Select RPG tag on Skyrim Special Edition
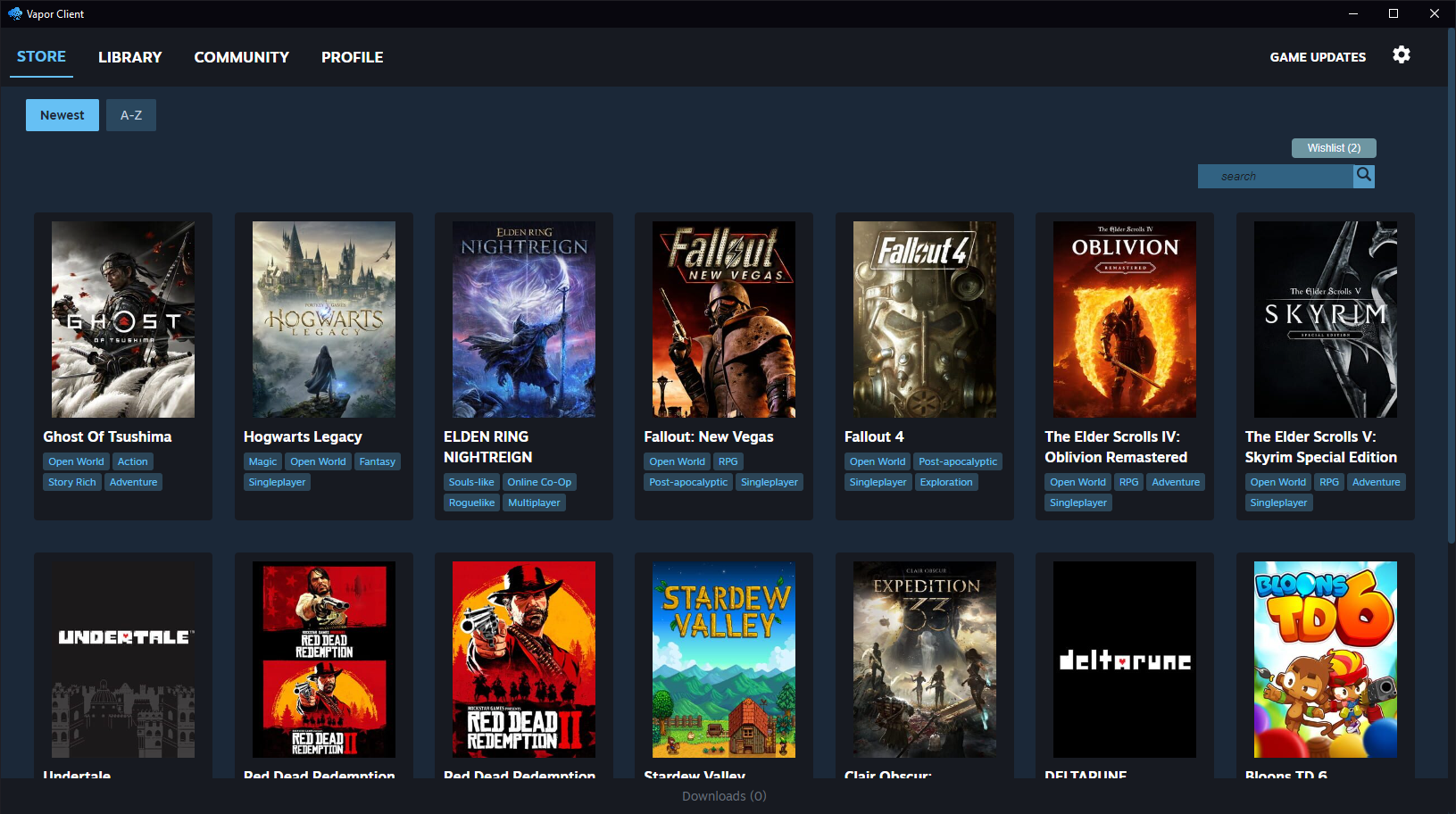1456x814 pixels. pos(1329,482)
